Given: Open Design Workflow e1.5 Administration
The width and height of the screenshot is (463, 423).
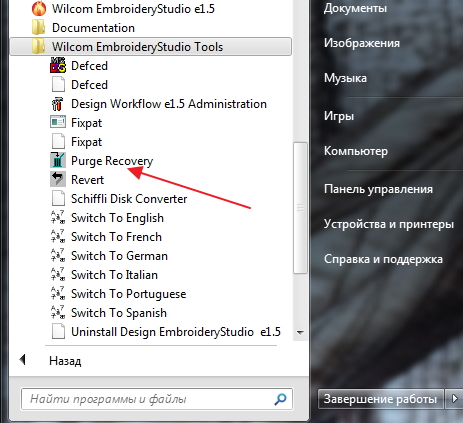Looking at the screenshot, I should click(169, 104).
